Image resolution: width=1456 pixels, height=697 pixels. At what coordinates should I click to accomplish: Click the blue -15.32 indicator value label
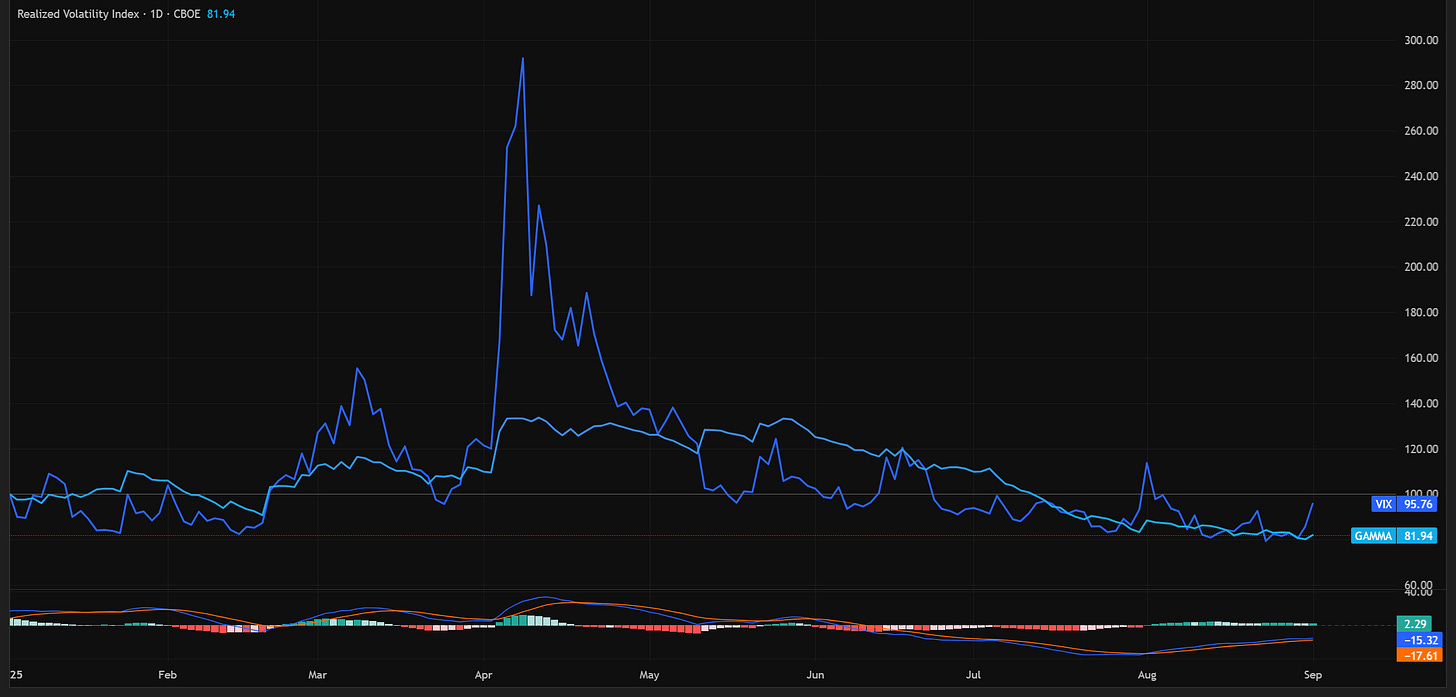pyautogui.click(x=1418, y=640)
